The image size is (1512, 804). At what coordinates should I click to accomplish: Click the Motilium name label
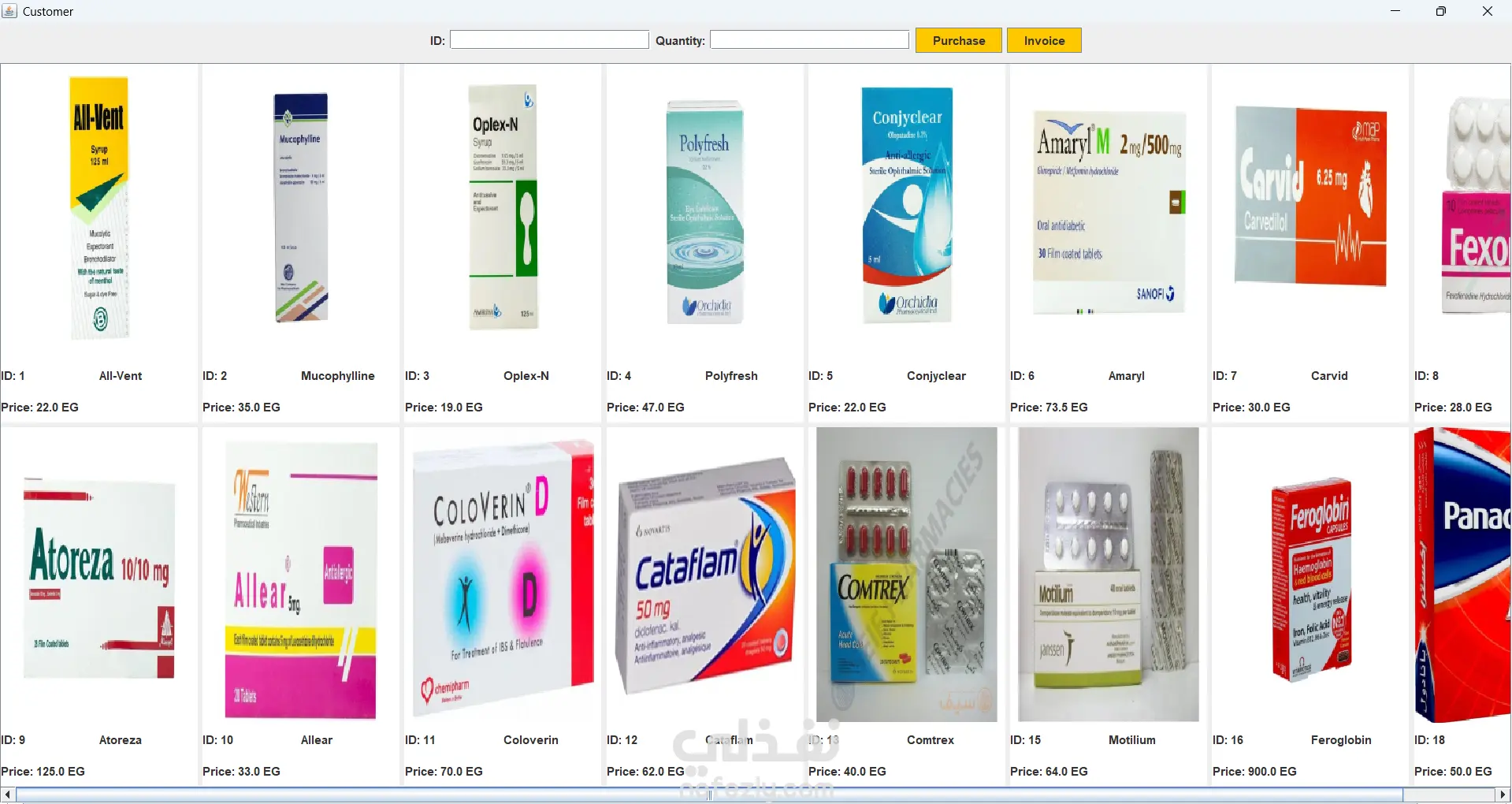tap(1132, 740)
